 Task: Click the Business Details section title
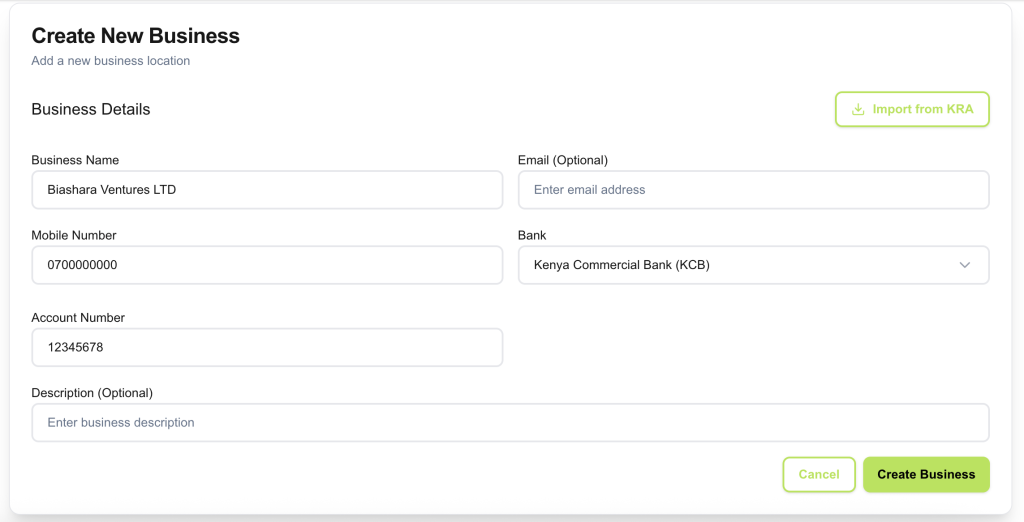click(91, 109)
